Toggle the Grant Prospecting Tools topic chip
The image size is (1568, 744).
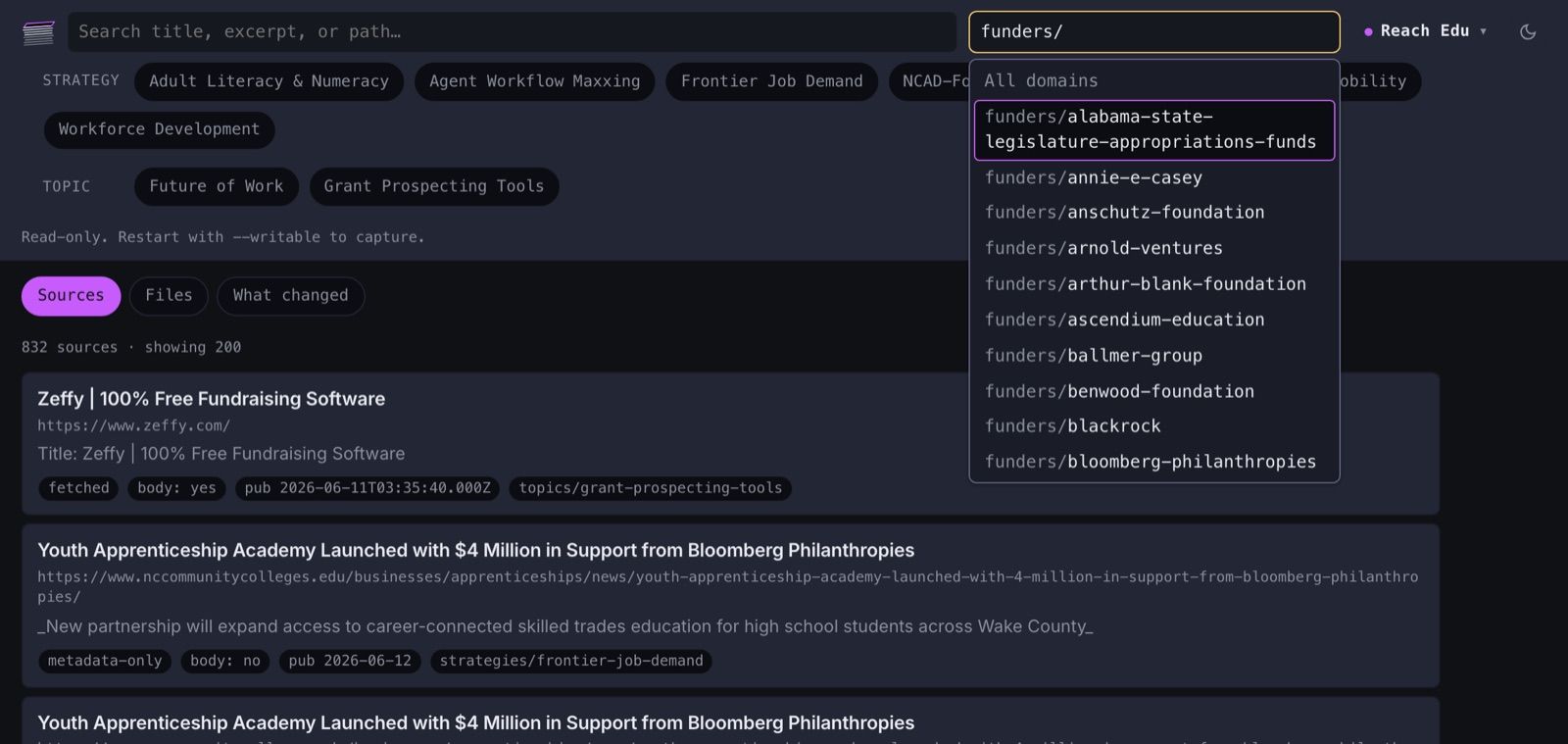[434, 186]
